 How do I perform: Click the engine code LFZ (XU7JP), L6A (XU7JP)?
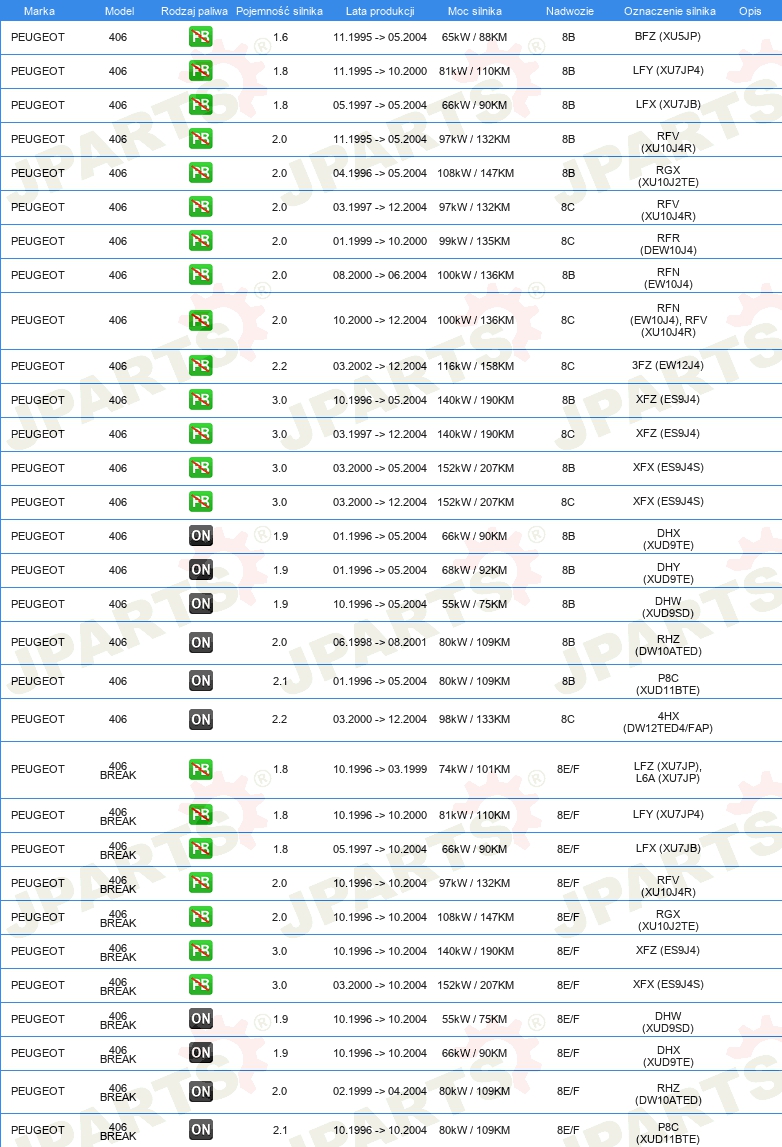668,772
